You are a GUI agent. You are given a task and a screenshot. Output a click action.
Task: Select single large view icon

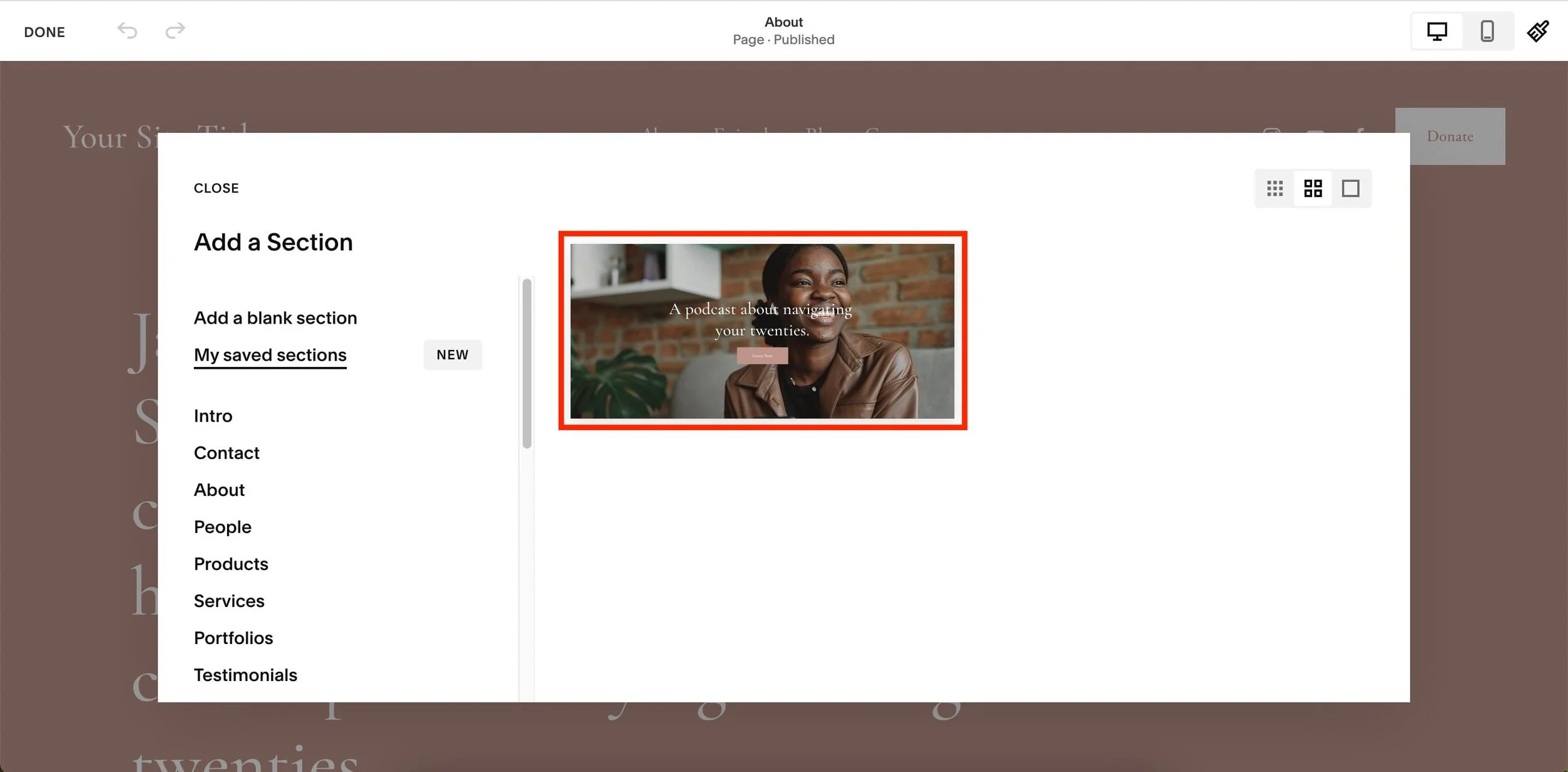pyautogui.click(x=1350, y=188)
